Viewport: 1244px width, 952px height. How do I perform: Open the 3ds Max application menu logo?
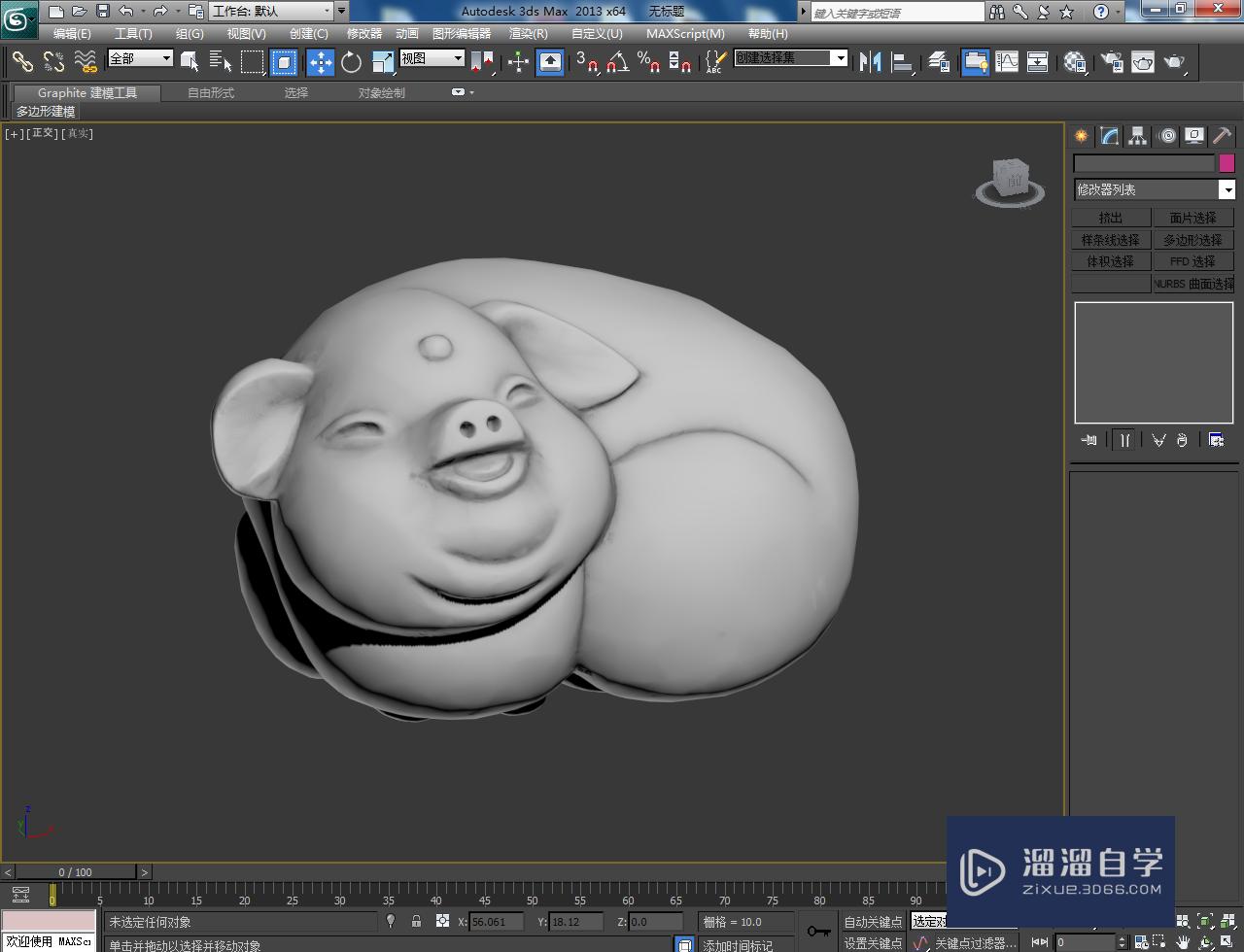click(x=19, y=17)
